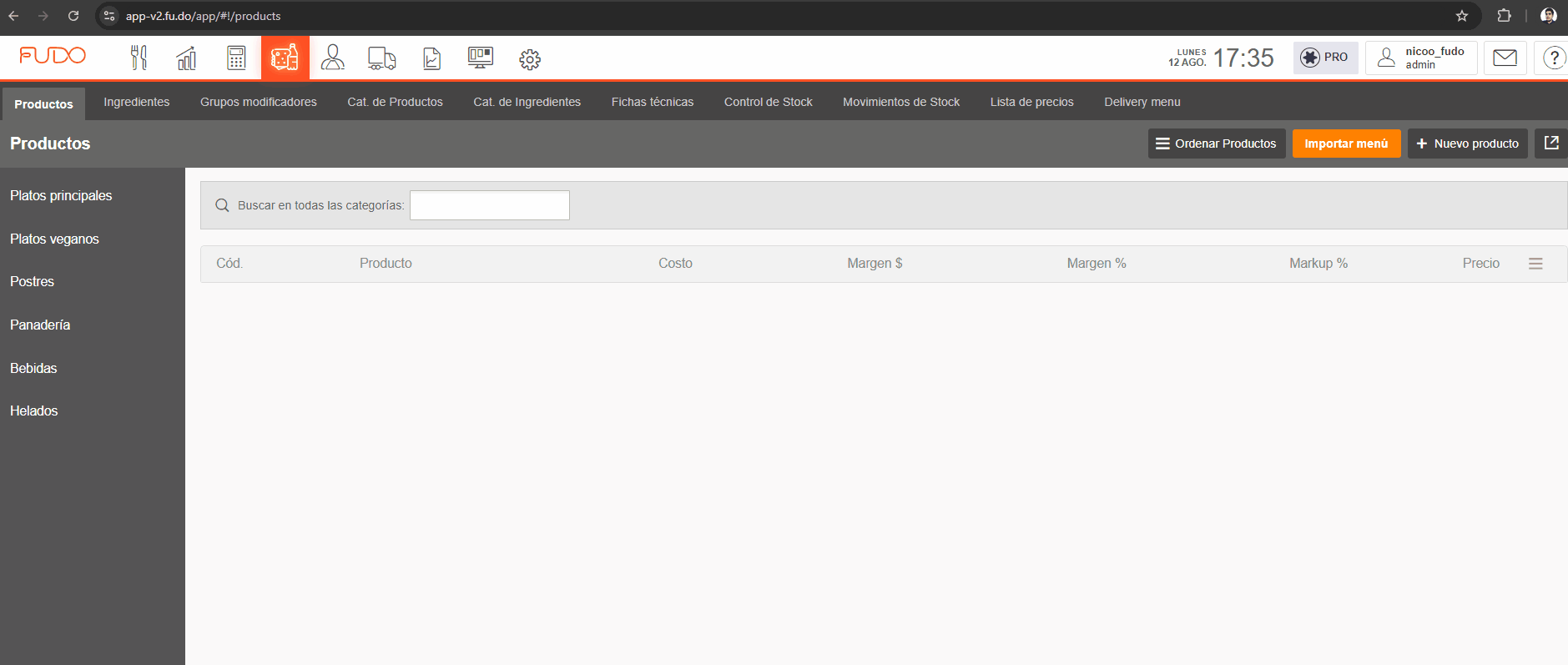Sort by the Cód. column header
1568x665 pixels.
[x=229, y=263]
